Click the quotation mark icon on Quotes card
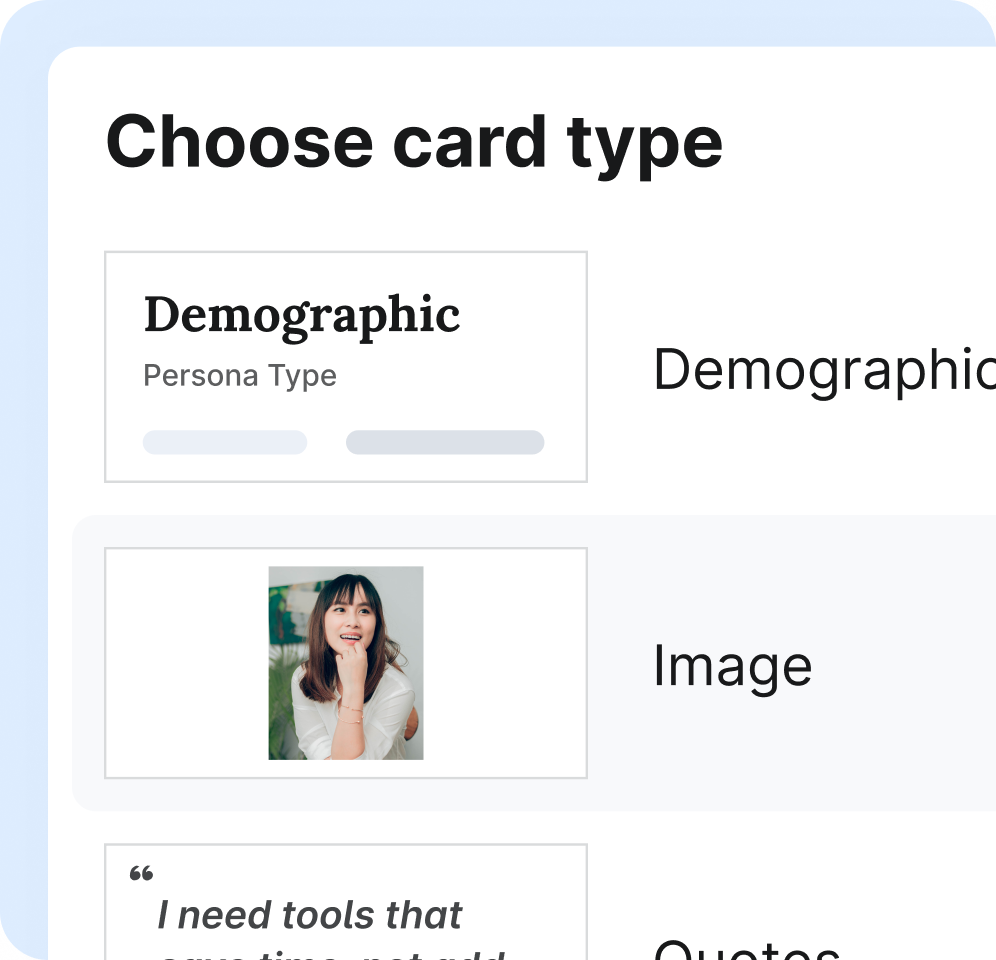Screen dimensions: 996x960 pyautogui.click(x=139, y=873)
